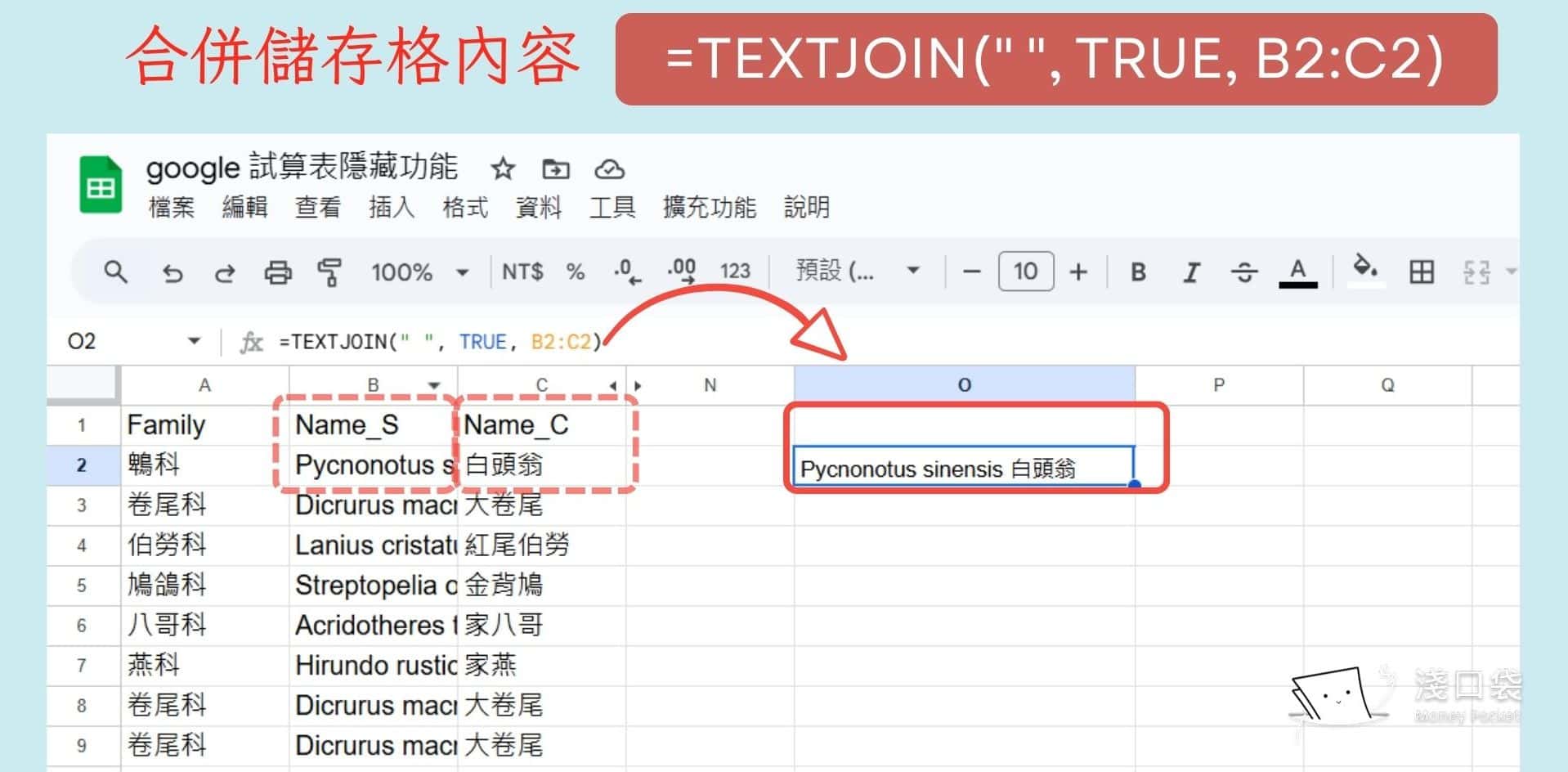Apply NT$ currency format
Image resolution: width=1568 pixels, height=772 pixels.
(x=522, y=272)
